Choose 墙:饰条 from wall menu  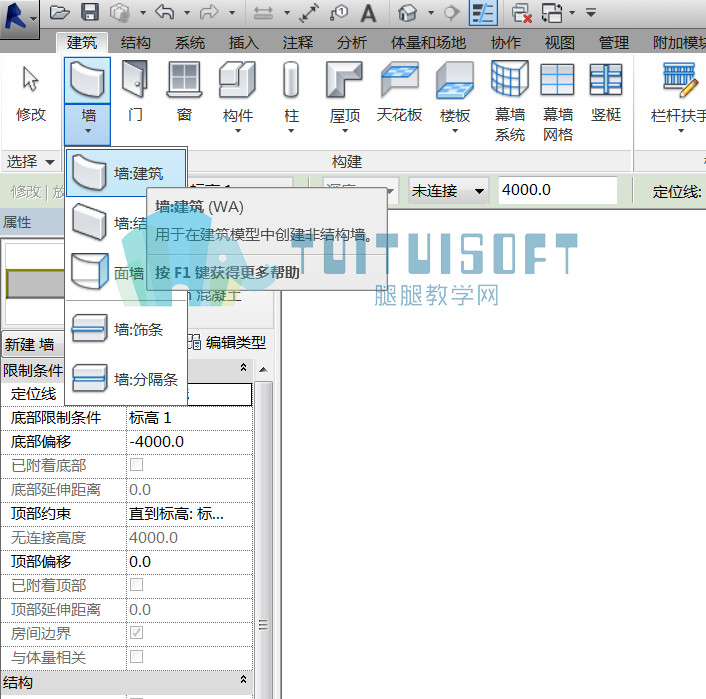[x=126, y=330]
